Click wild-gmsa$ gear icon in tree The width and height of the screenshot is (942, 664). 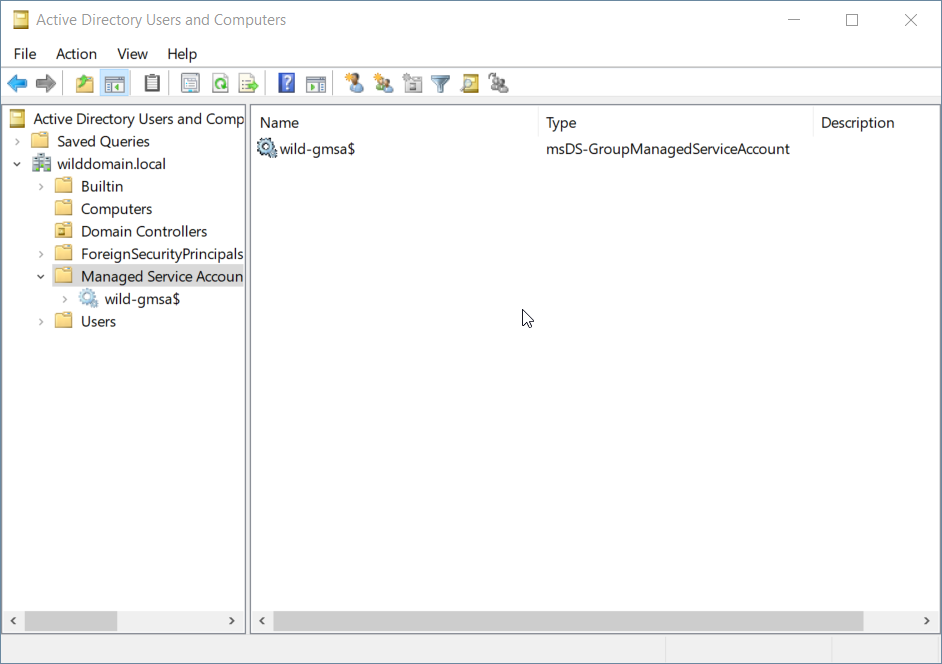click(x=88, y=299)
